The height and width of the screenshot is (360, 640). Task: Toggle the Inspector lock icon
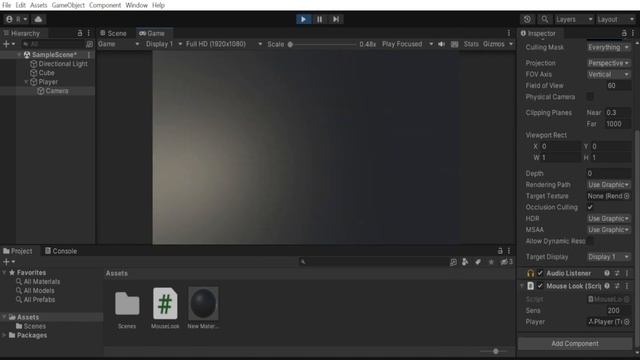pyautogui.click(x=624, y=33)
